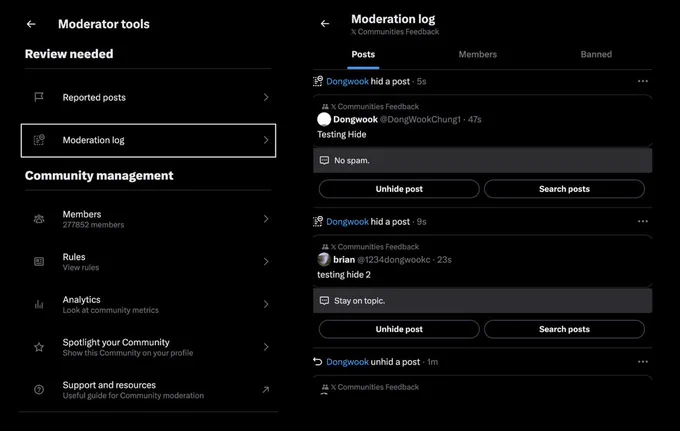
Task: Open Analytics community metrics
Action: [148, 304]
